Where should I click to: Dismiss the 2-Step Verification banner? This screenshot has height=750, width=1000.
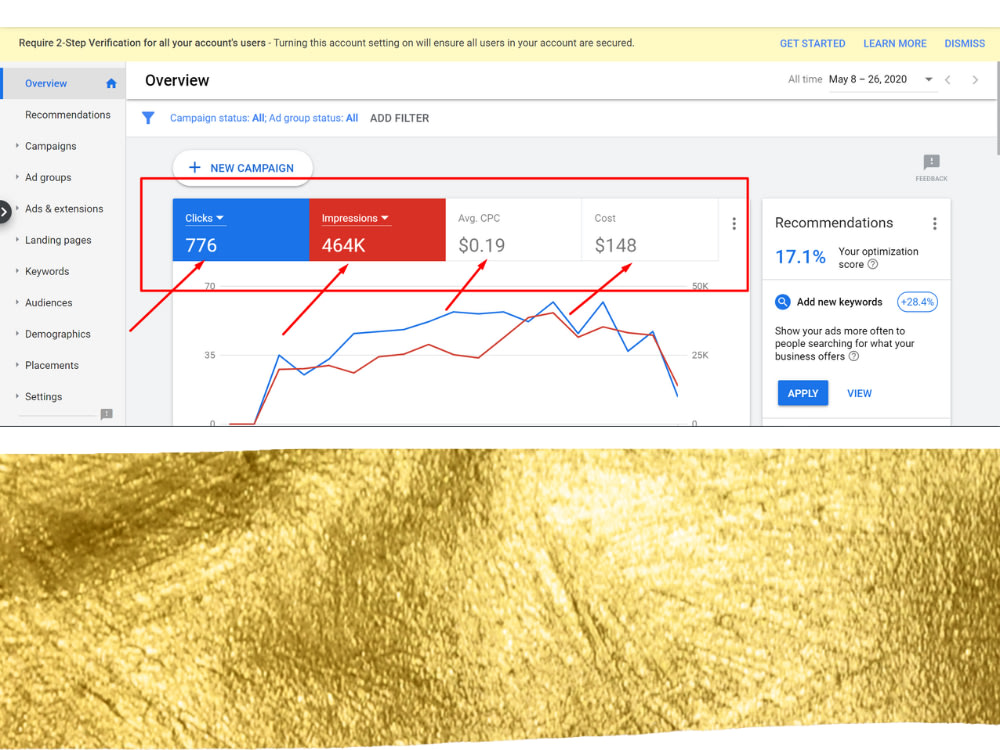964,43
